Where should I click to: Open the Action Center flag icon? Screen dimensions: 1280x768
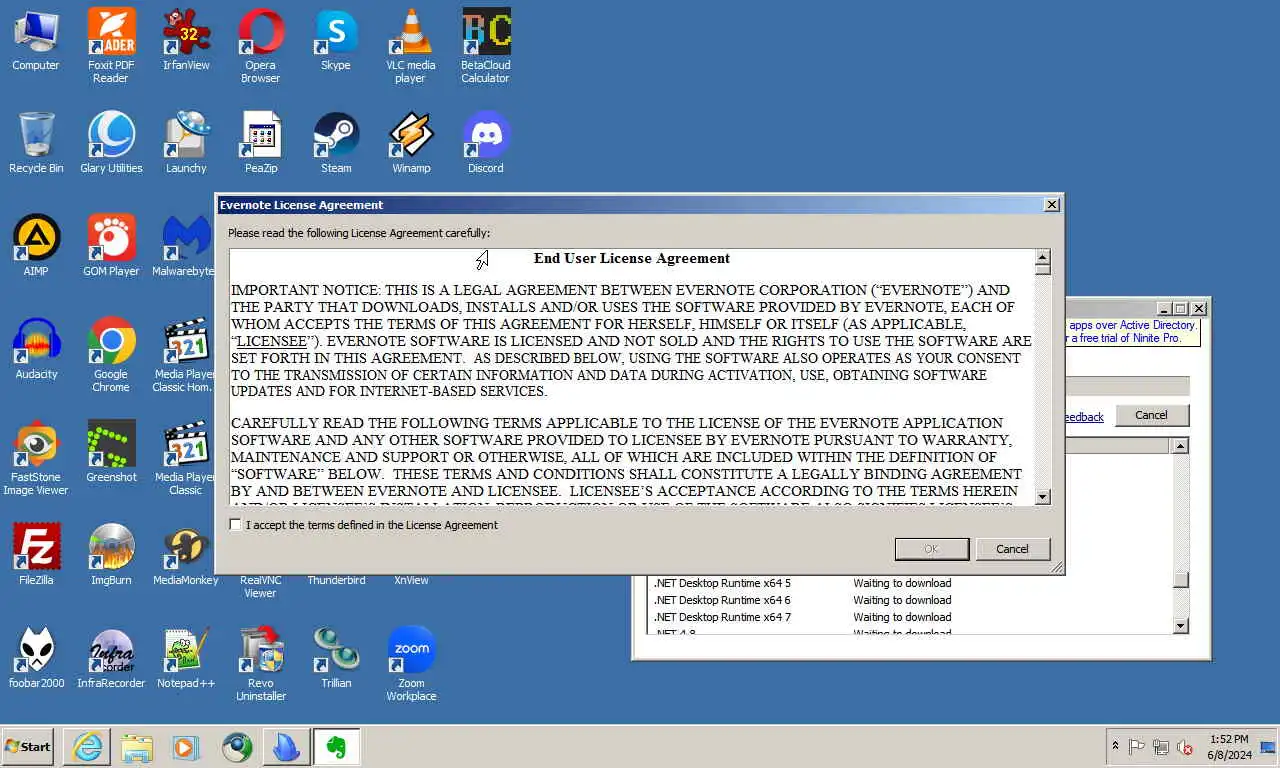1137,747
